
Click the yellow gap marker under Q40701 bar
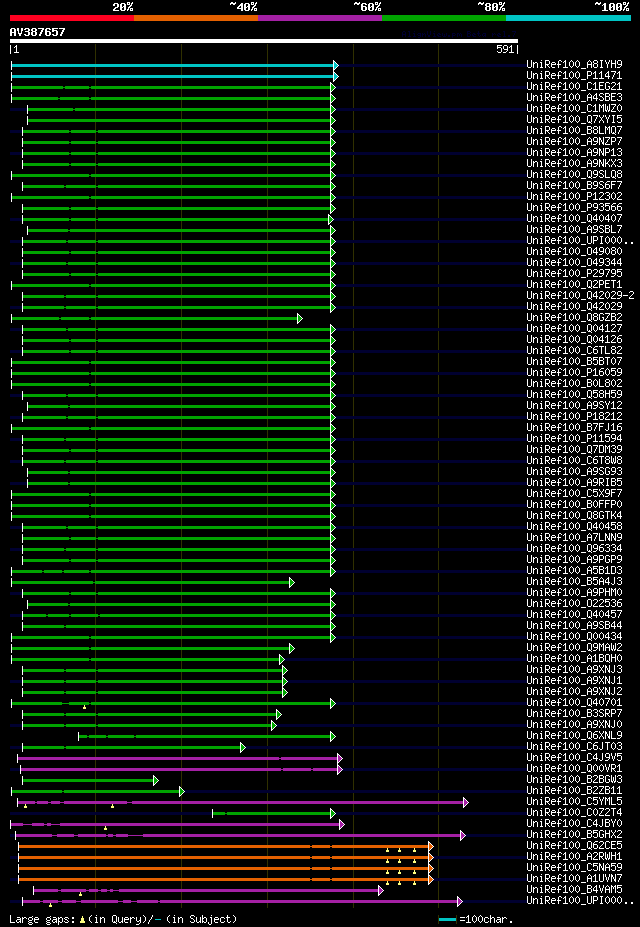click(x=85, y=707)
